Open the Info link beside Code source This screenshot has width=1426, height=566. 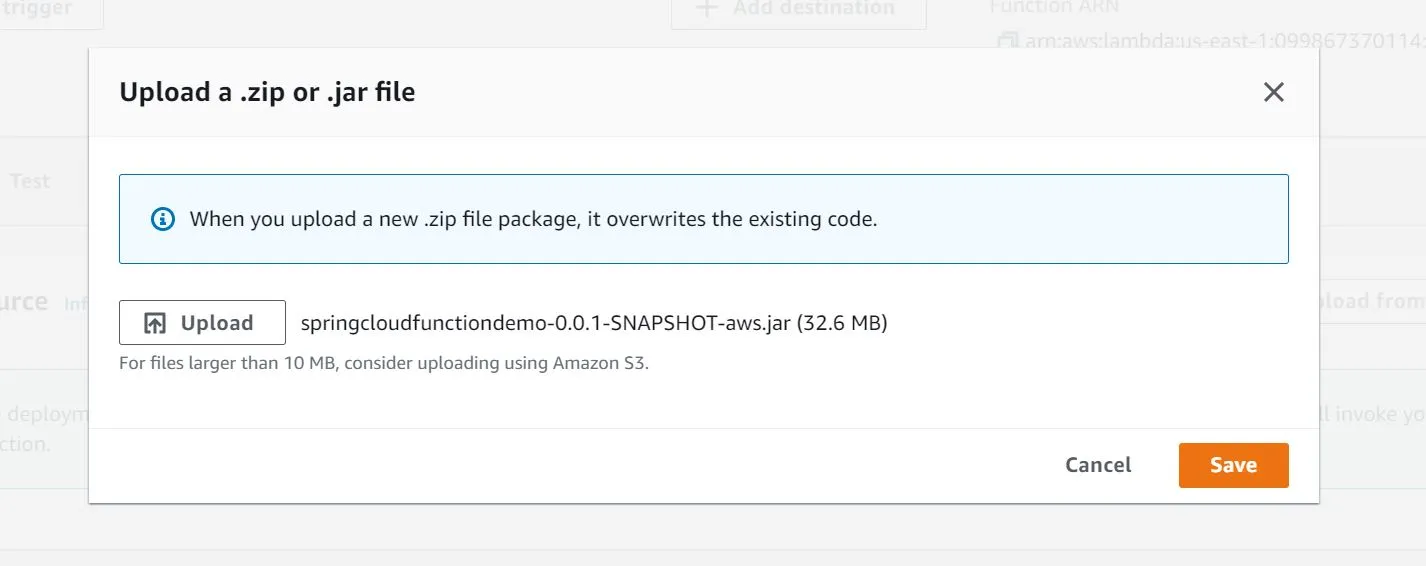point(76,303)
